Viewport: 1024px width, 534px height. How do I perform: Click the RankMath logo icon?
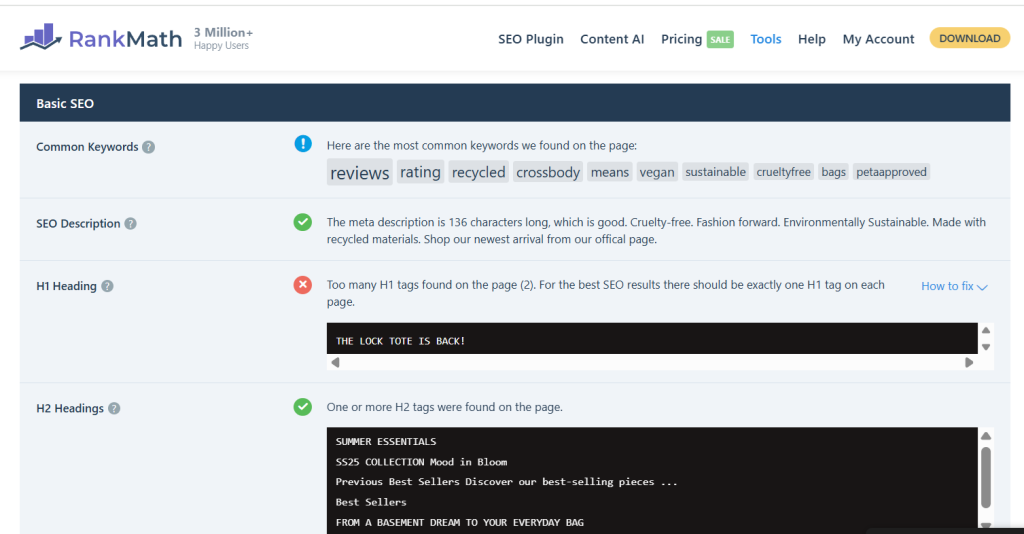(x=41, y=38)
